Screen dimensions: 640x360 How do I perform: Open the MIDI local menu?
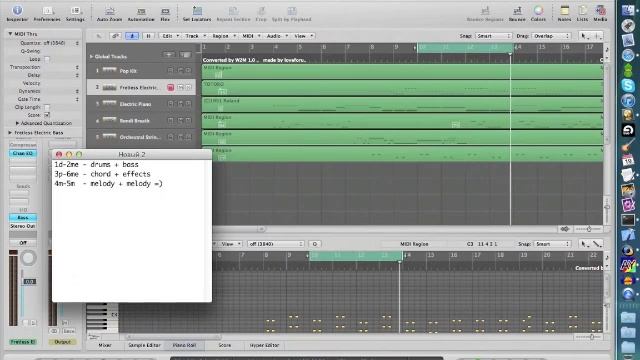coord(251,36)
